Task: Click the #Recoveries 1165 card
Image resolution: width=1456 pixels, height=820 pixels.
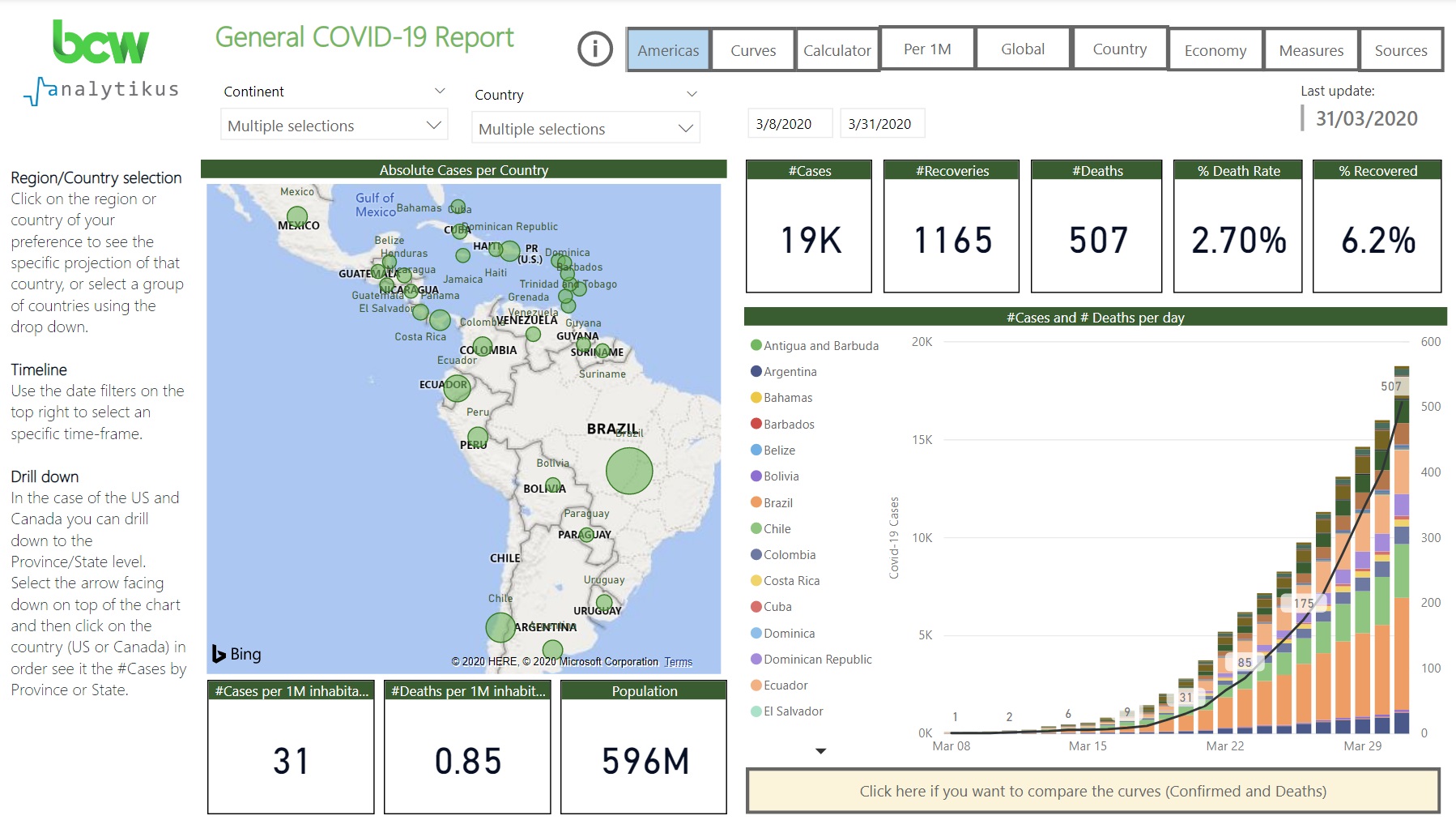Action: point(952,226)
